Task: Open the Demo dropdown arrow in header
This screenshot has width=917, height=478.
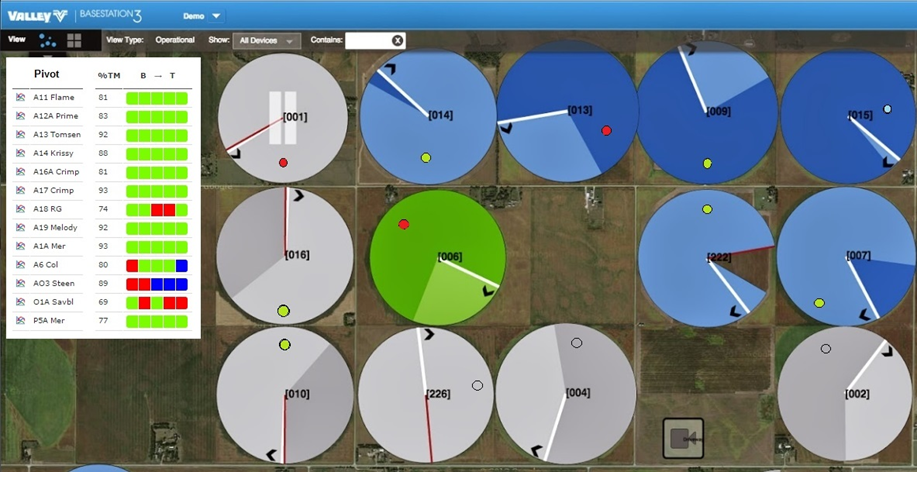Action: pyautogui.click(x=216, y=16)
